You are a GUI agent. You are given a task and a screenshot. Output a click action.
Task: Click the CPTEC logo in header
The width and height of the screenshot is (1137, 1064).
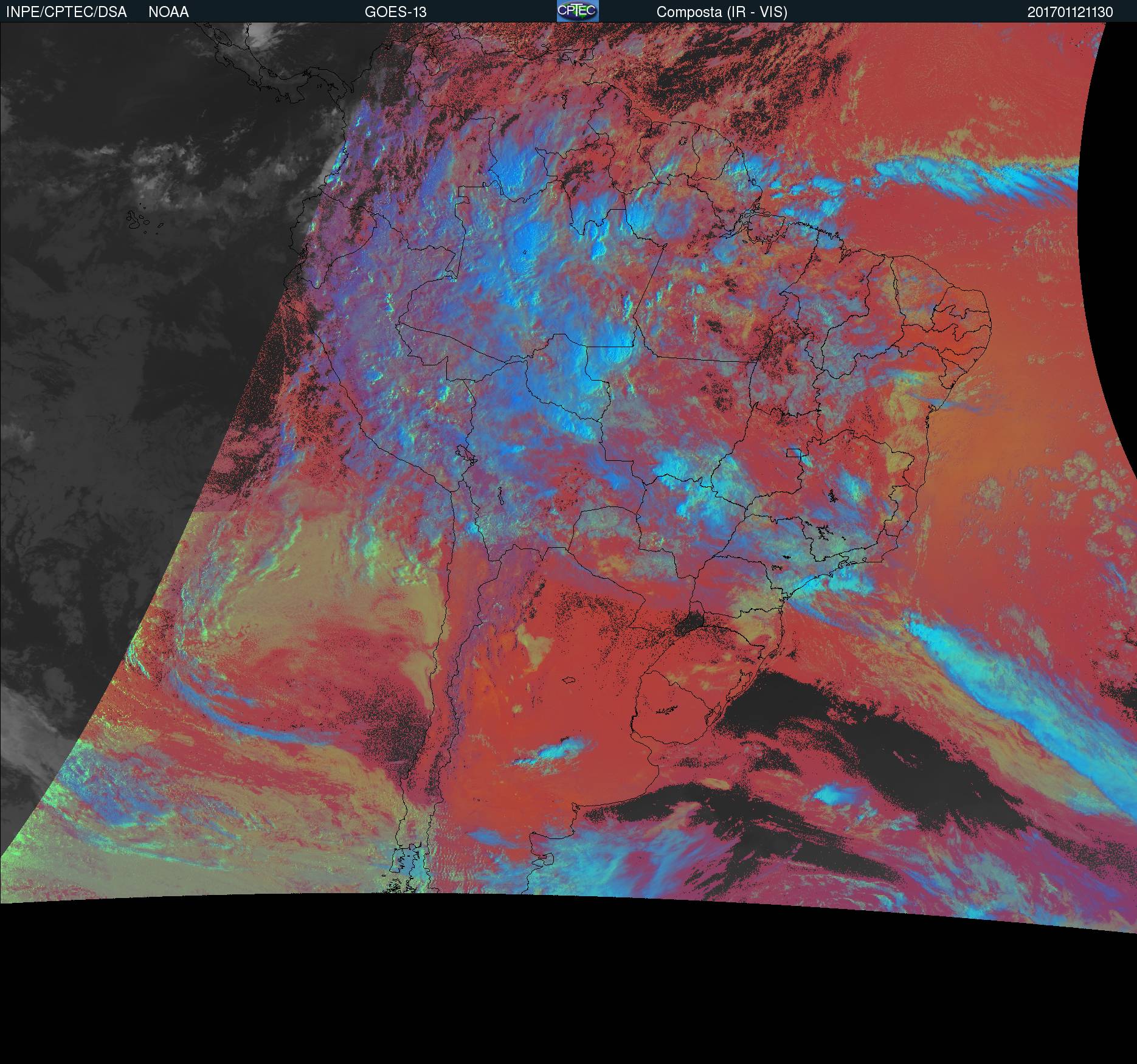(577, 11)
